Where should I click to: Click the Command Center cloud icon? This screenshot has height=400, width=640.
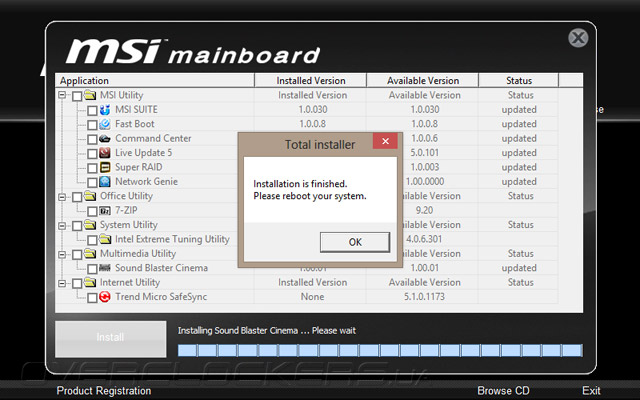105,138
